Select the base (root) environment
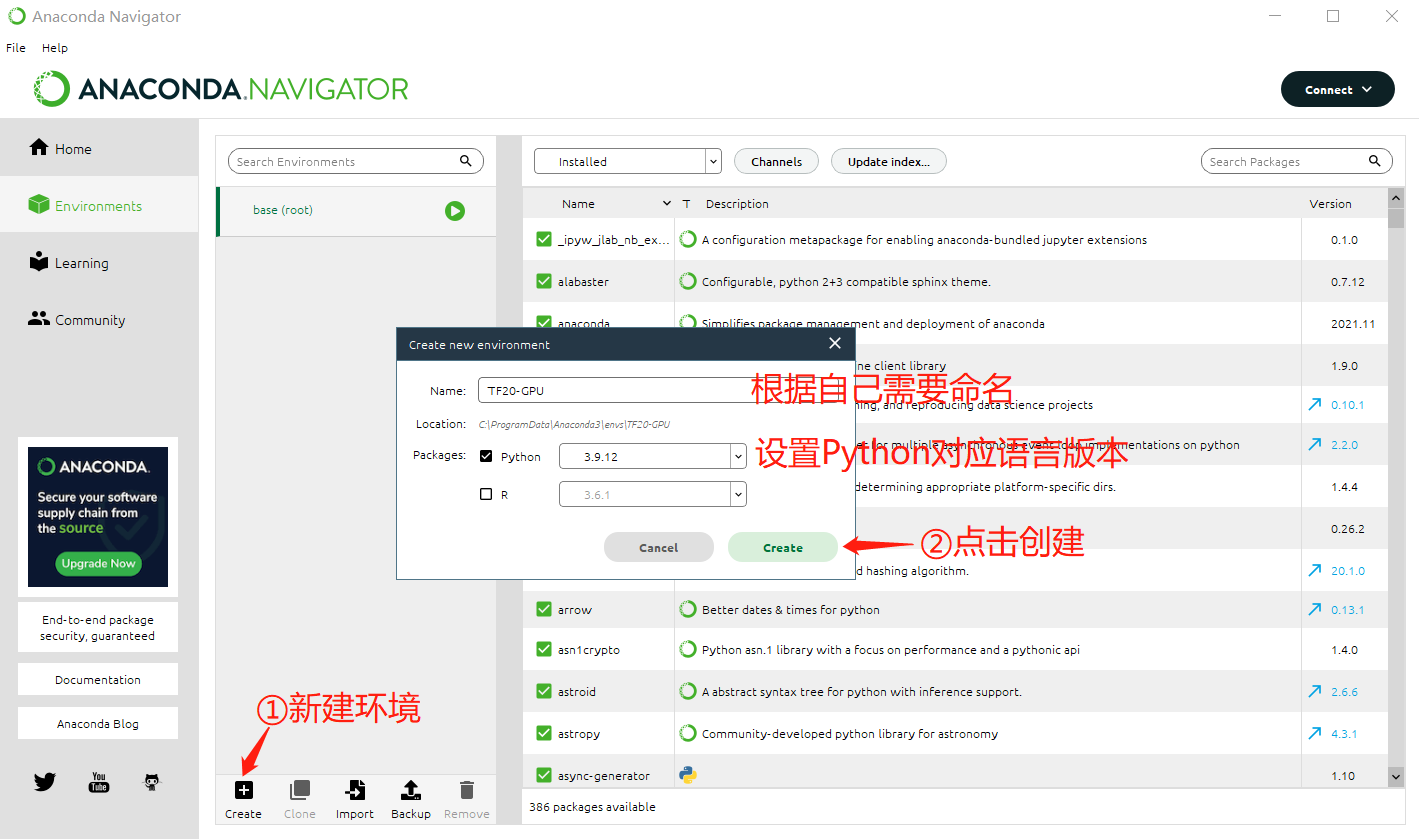Viewport: 1419px width, 839px height. point(356,211)
